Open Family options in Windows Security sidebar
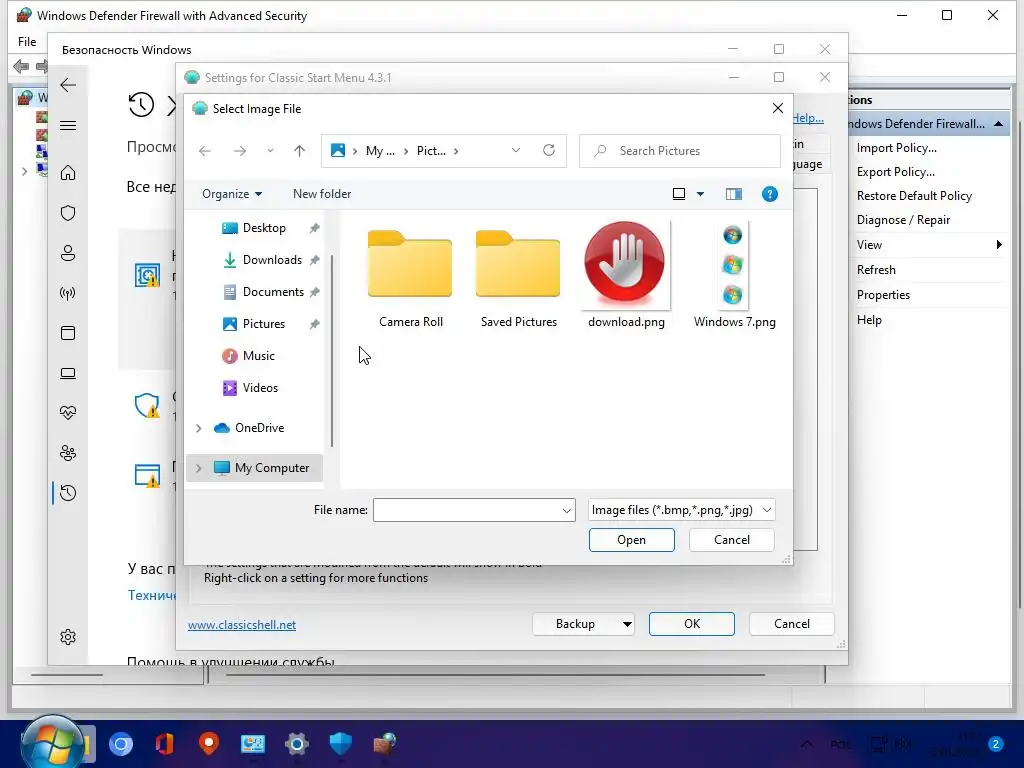The width and height of the screenshot is (1024, 768). [x=68, y=453]
